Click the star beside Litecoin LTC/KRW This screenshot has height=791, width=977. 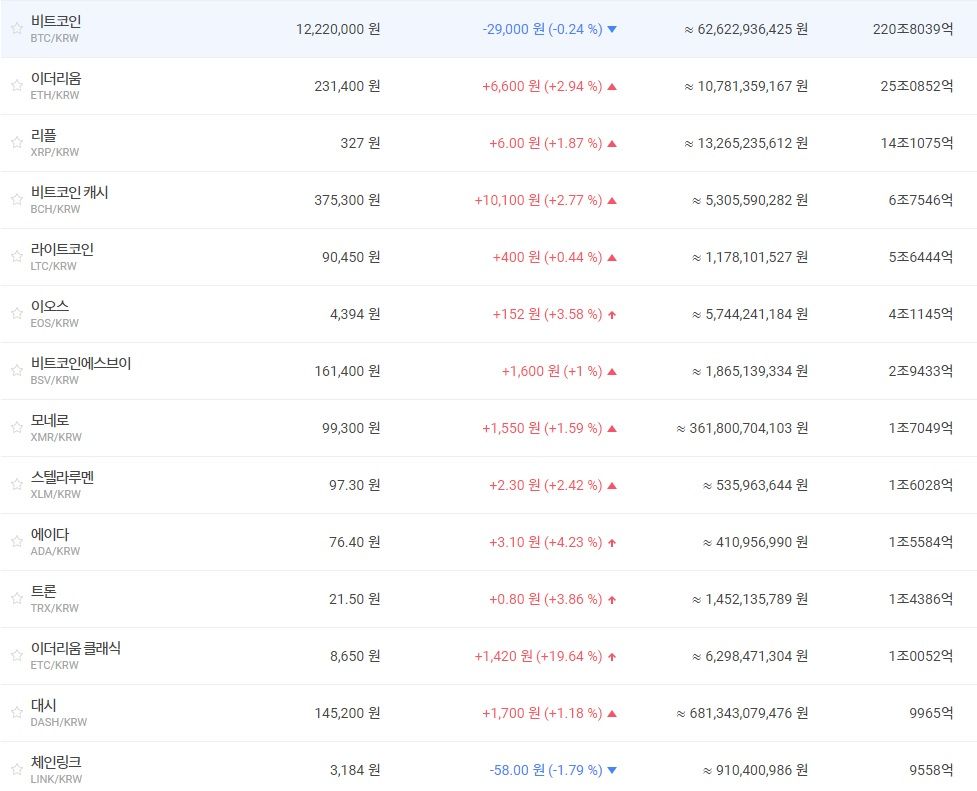(16, 257)
